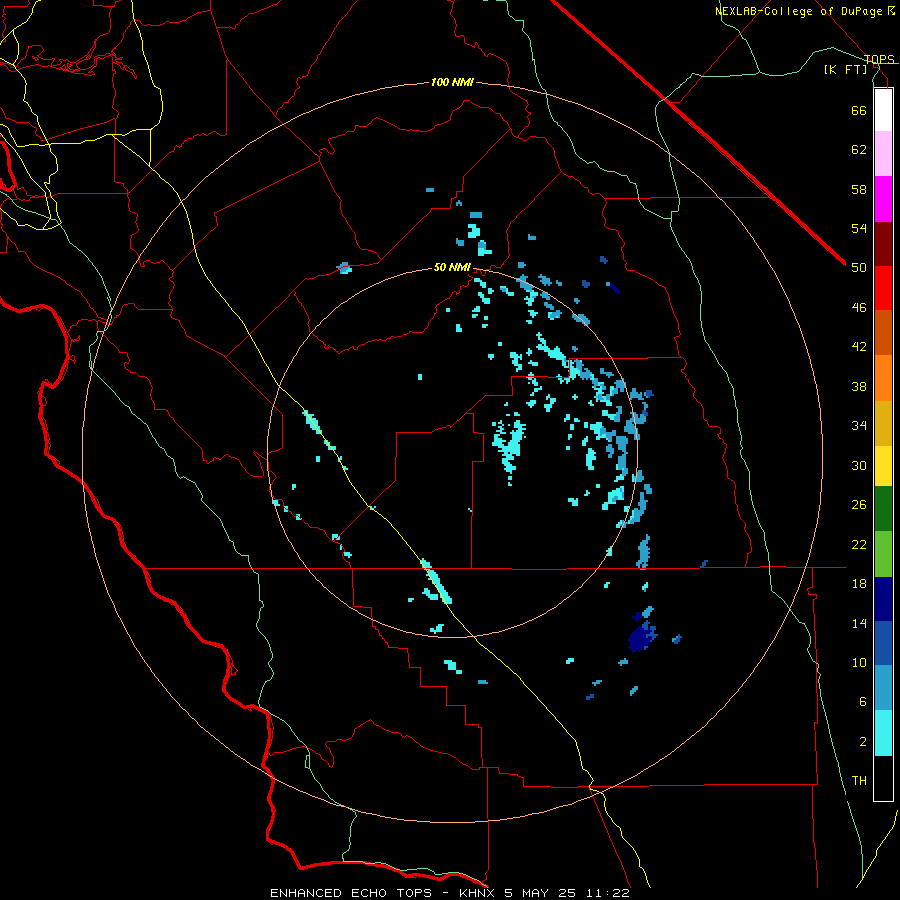
Task: Click the '38' legend value
Action: pos(859,386)
